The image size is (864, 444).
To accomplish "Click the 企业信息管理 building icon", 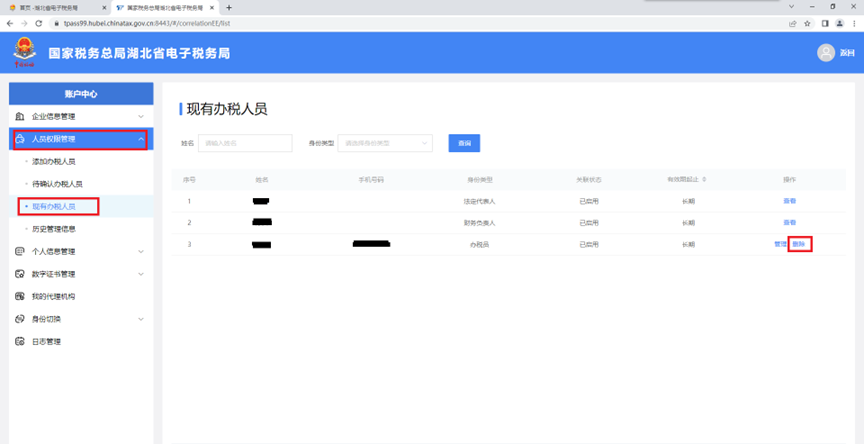I will pos(20,117).
